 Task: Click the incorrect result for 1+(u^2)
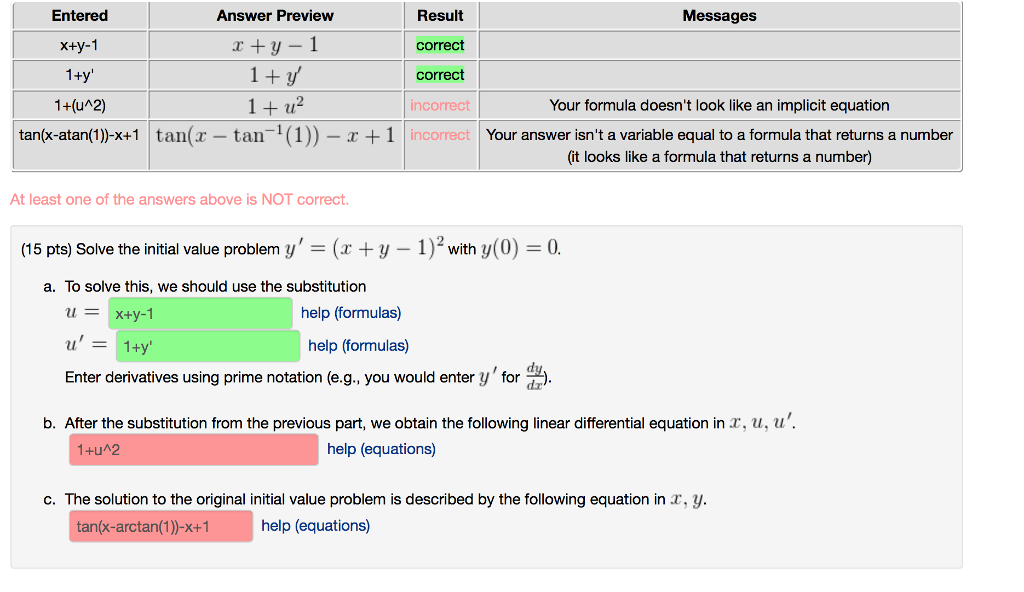[440, 105]
